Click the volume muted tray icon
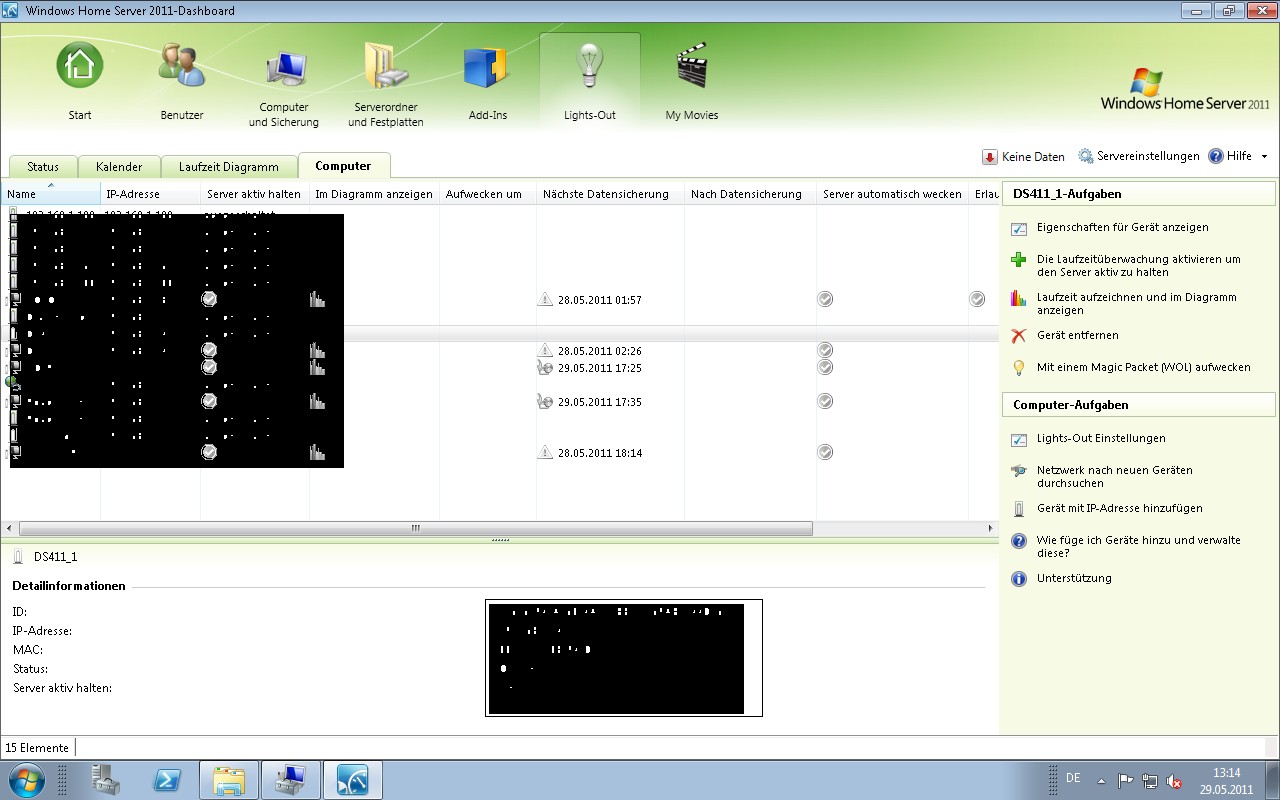Image resolution: width=1280 pixels, height=800 pixels. click(x=1175, y=780)
